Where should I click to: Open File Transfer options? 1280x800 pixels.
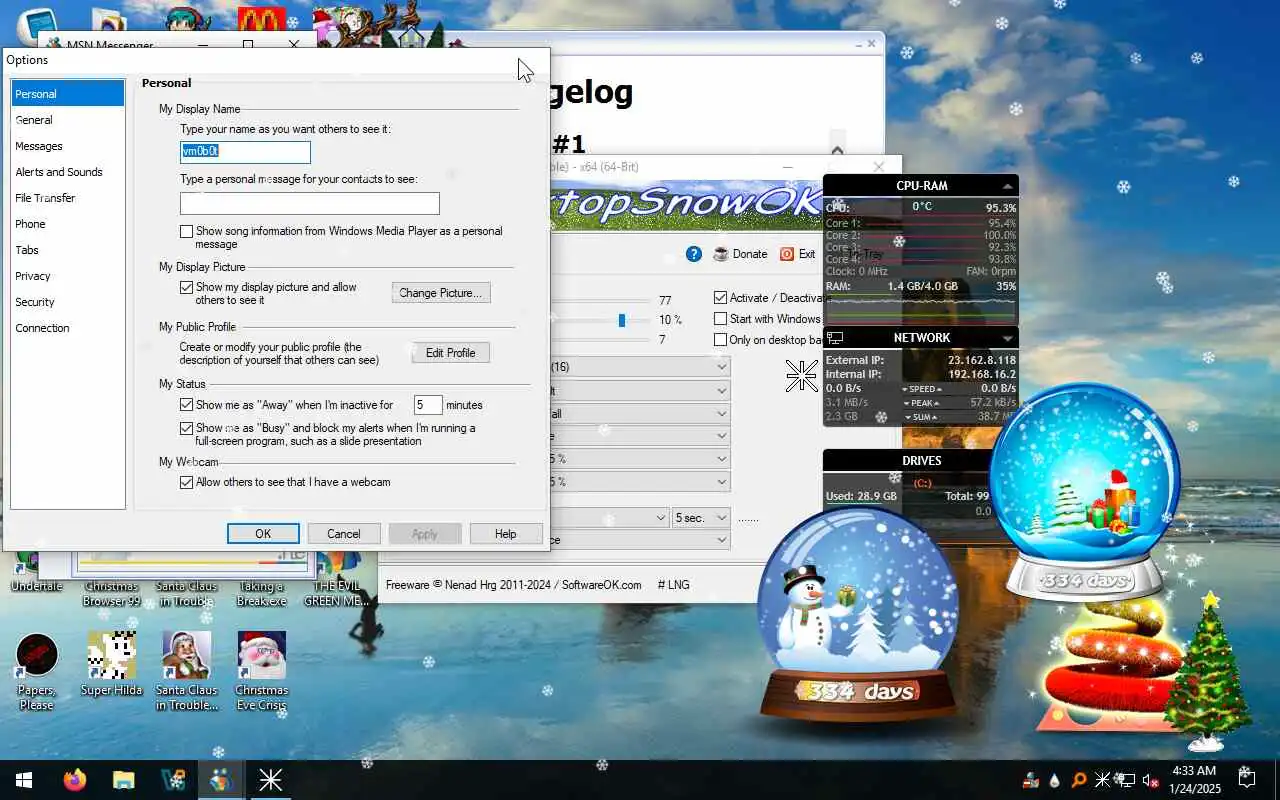(68, 198)
